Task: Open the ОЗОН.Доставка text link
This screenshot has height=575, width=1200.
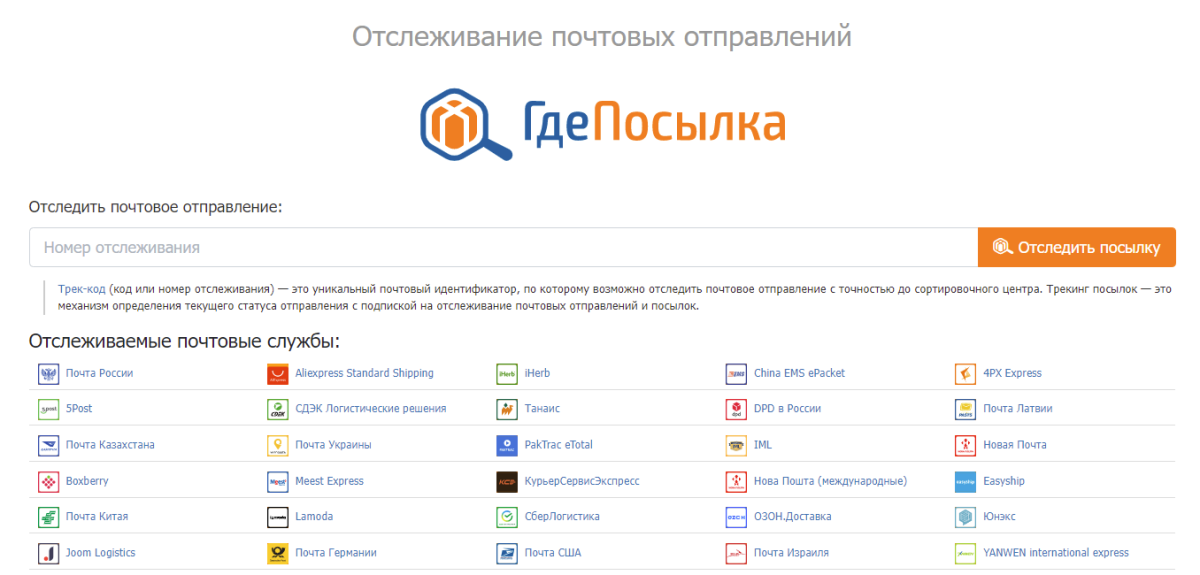Action: coord(792,516)
